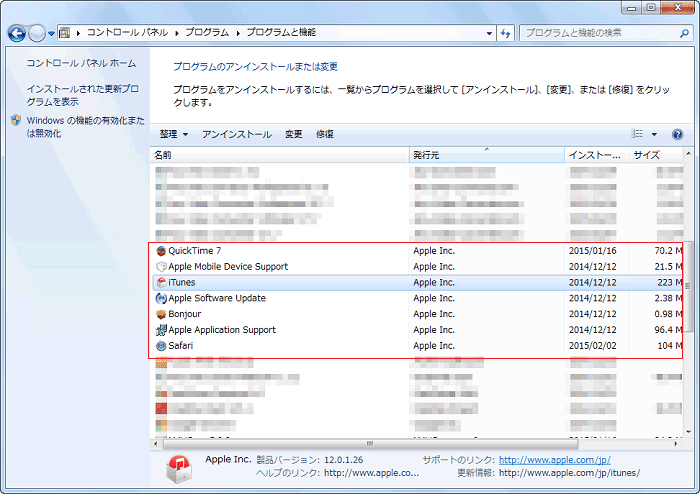Select QuickTime 7 program name
This screenshot has width=700, height=494.
[195, 251]
